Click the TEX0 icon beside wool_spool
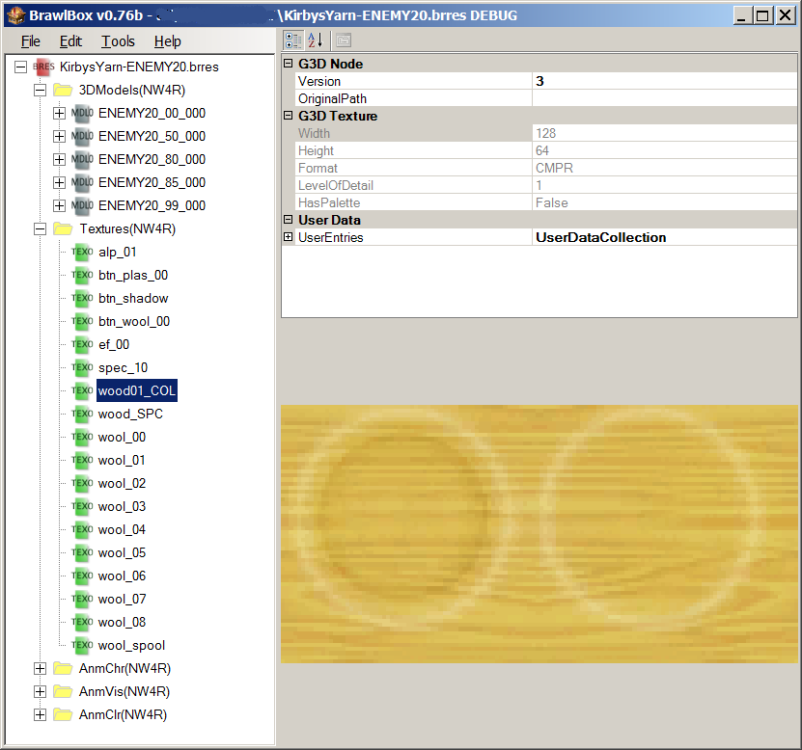This screenshot has width=802, height=750. 82,645
